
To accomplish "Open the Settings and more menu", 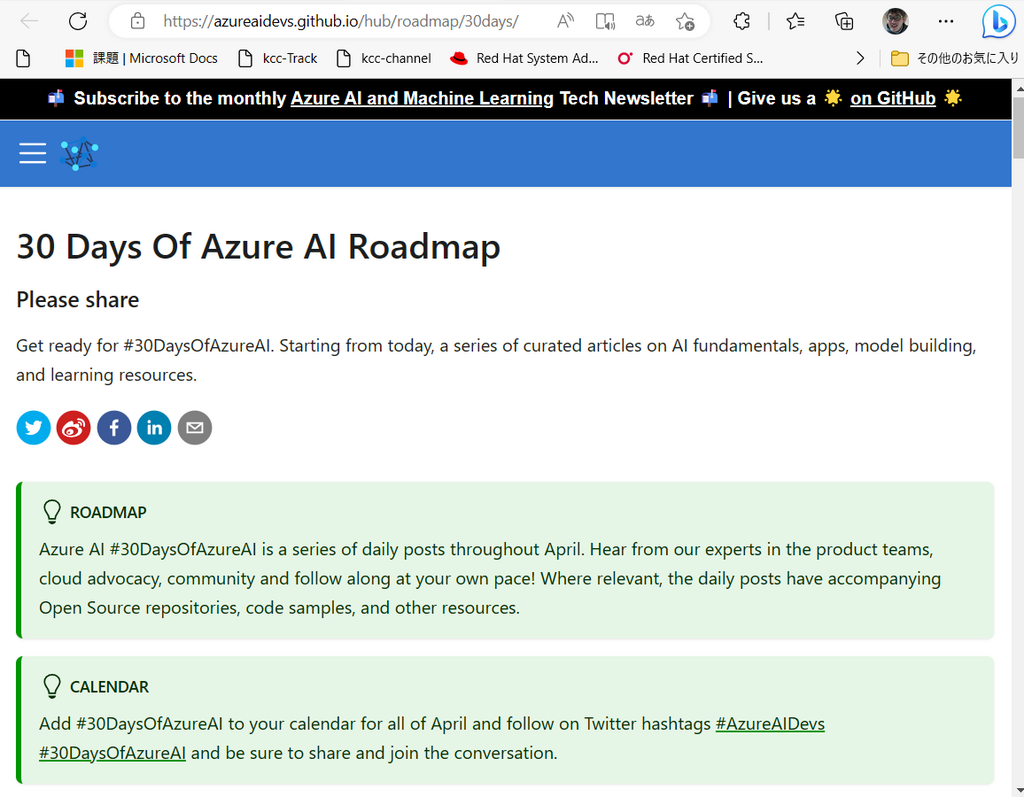I will coord(945,21).
